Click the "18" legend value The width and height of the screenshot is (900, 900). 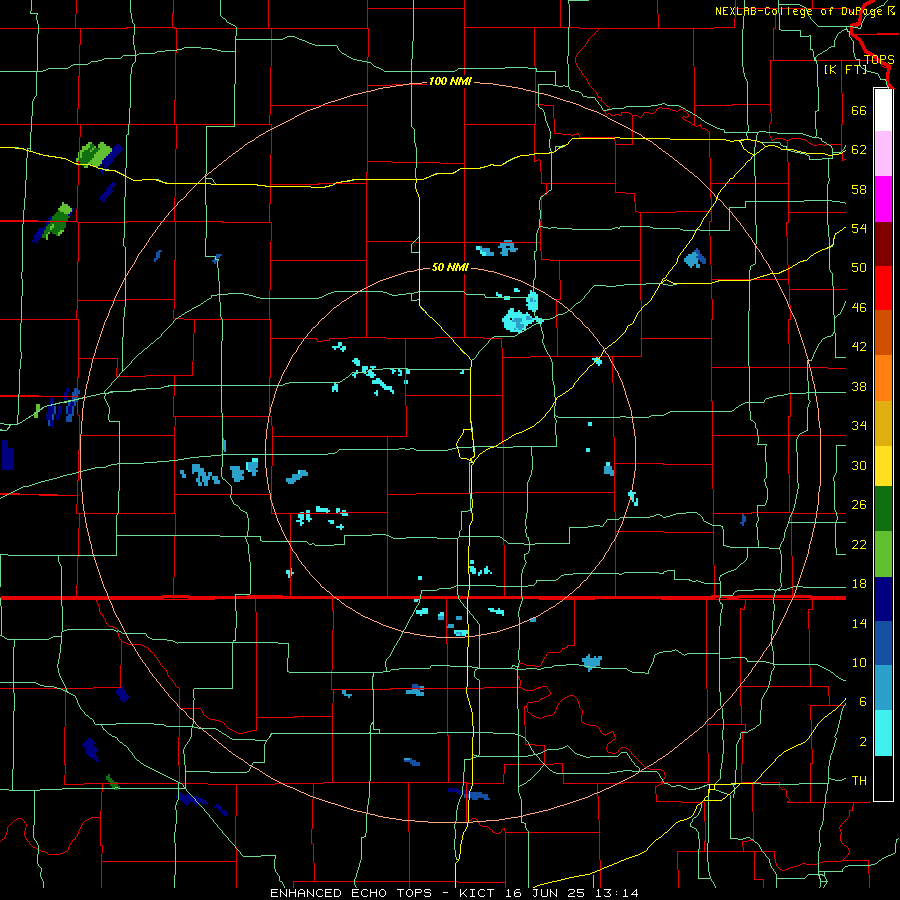pyautogui.click(x=859, y=584)
